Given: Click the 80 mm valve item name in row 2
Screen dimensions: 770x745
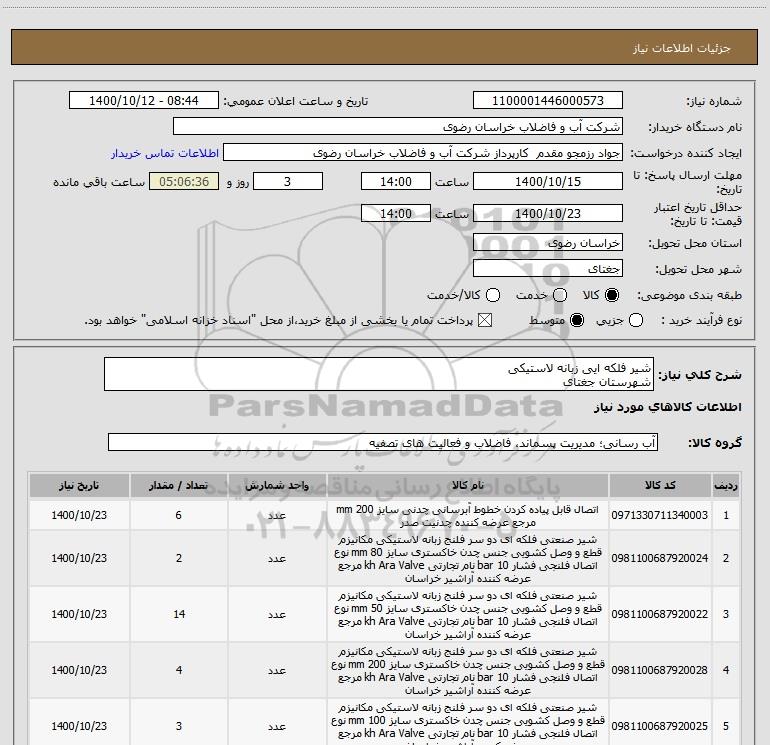Looking at the screenshot, I should 468,559.
